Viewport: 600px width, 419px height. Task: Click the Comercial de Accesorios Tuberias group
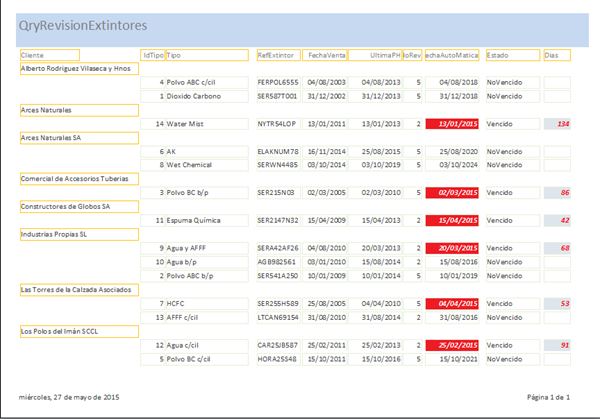click(x=78, y=178)
